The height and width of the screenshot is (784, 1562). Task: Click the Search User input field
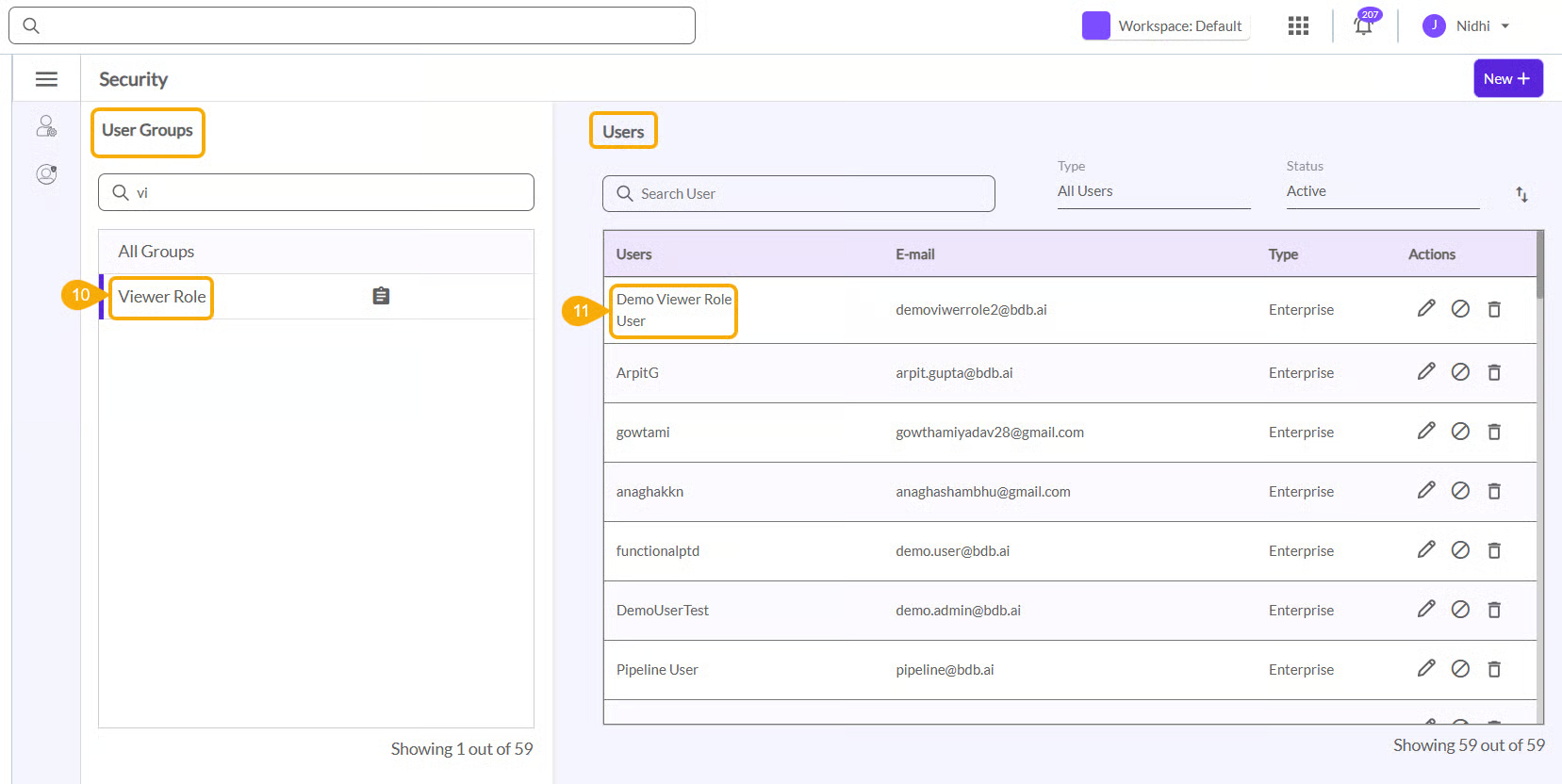pyautogui.click(x=798, y=194)
